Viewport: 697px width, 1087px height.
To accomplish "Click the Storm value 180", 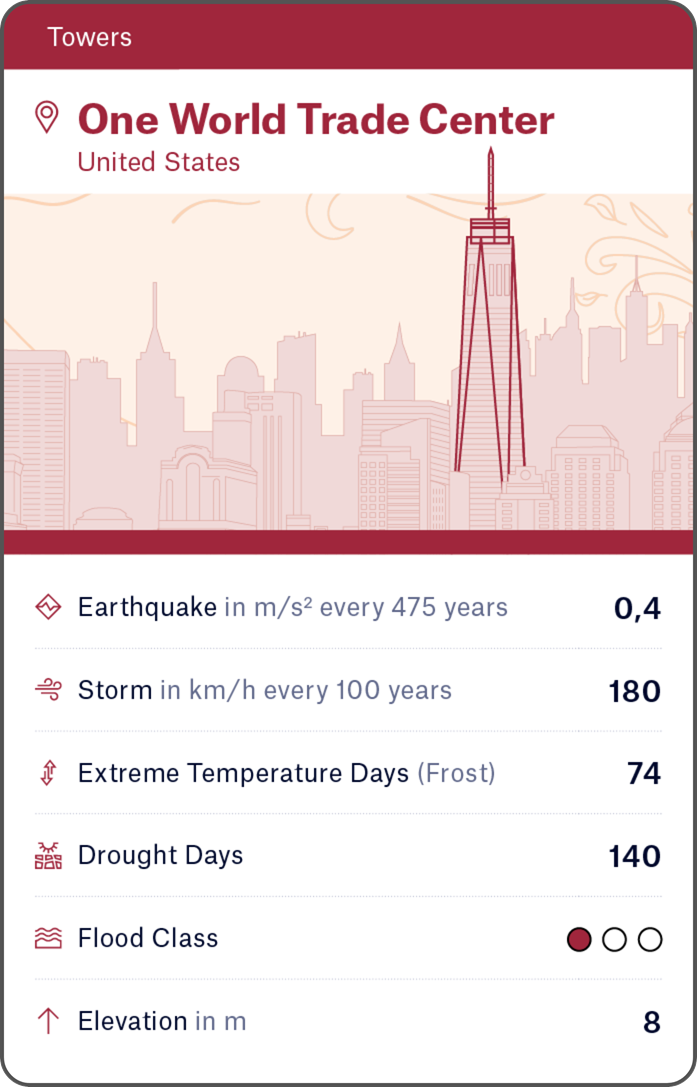I will [634, 691].
